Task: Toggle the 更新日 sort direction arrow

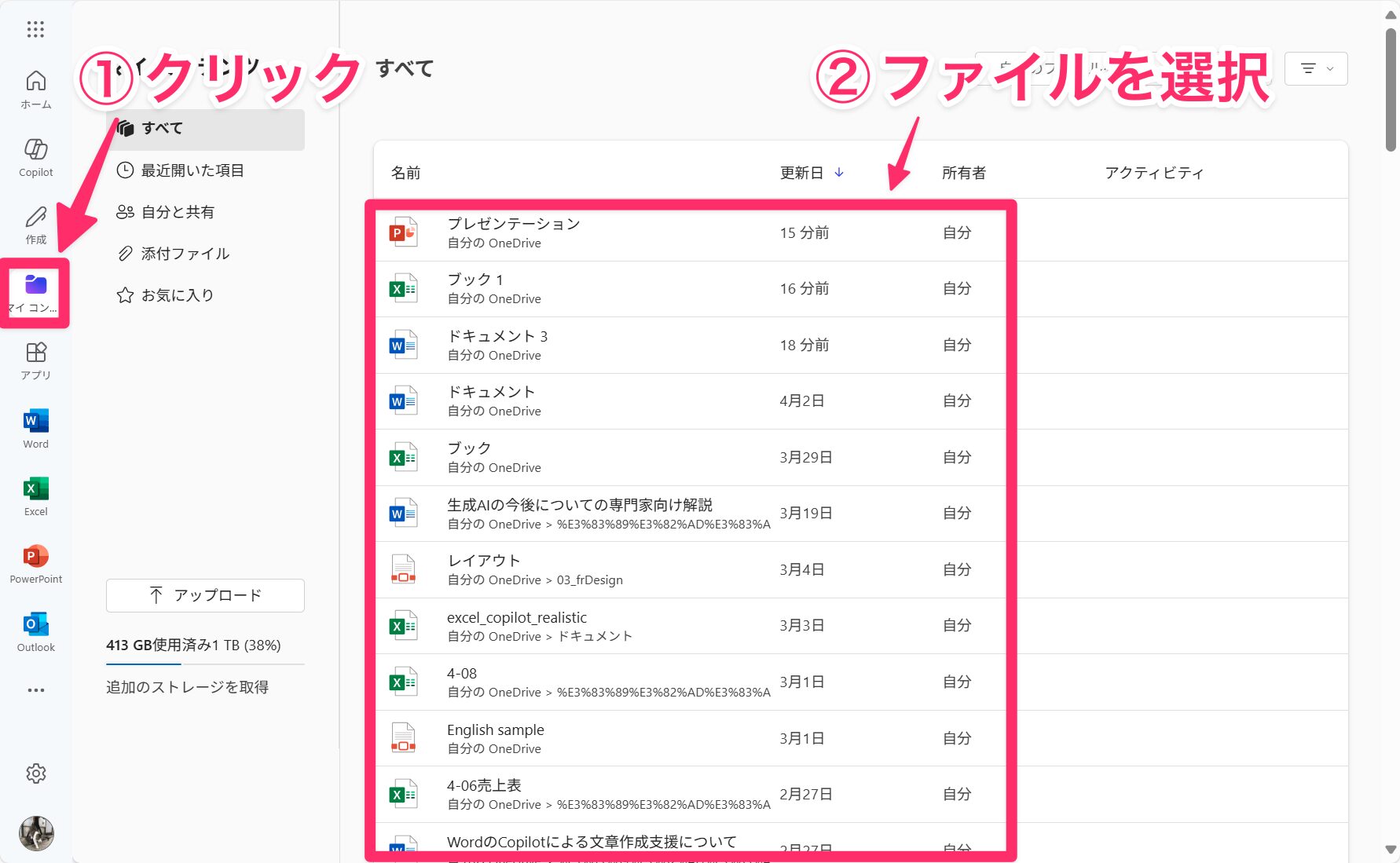Action: pos(839,172)
